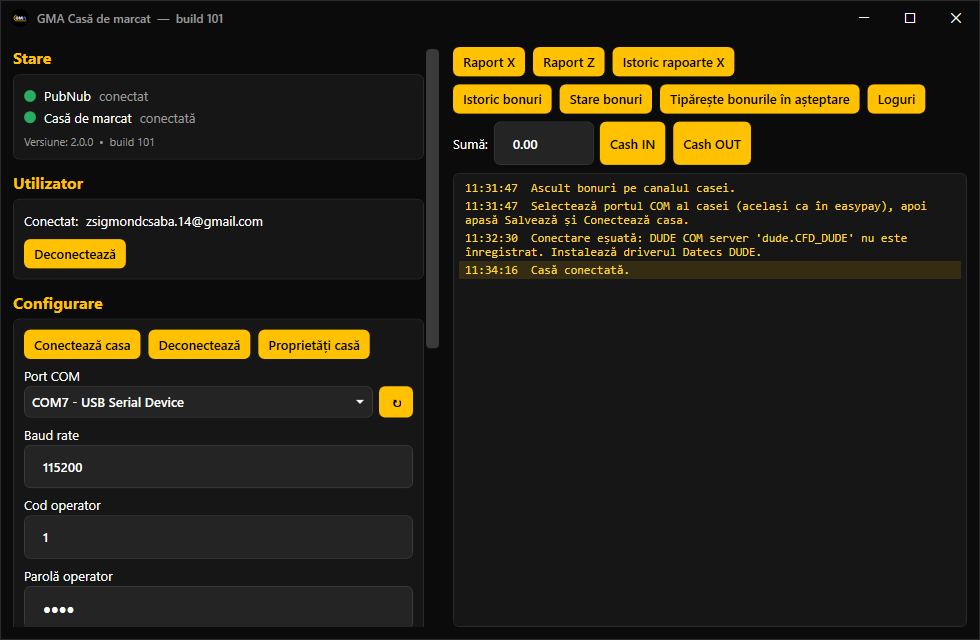Open the Port COM dropdown
This screenshot has height=640, width=980.
[198, 402]
